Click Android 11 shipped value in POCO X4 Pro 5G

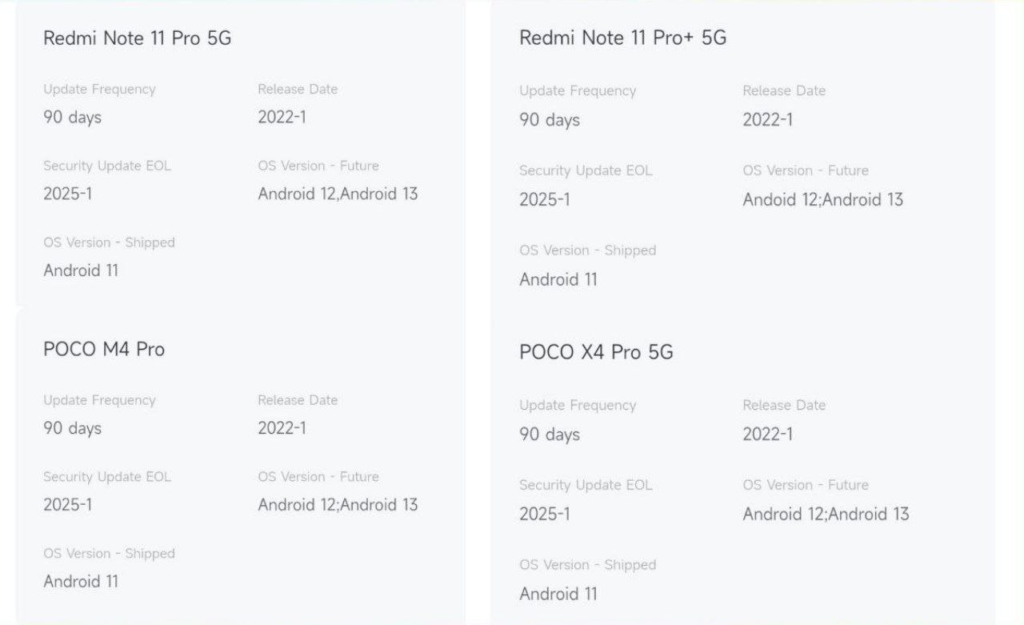coord(558,594)
